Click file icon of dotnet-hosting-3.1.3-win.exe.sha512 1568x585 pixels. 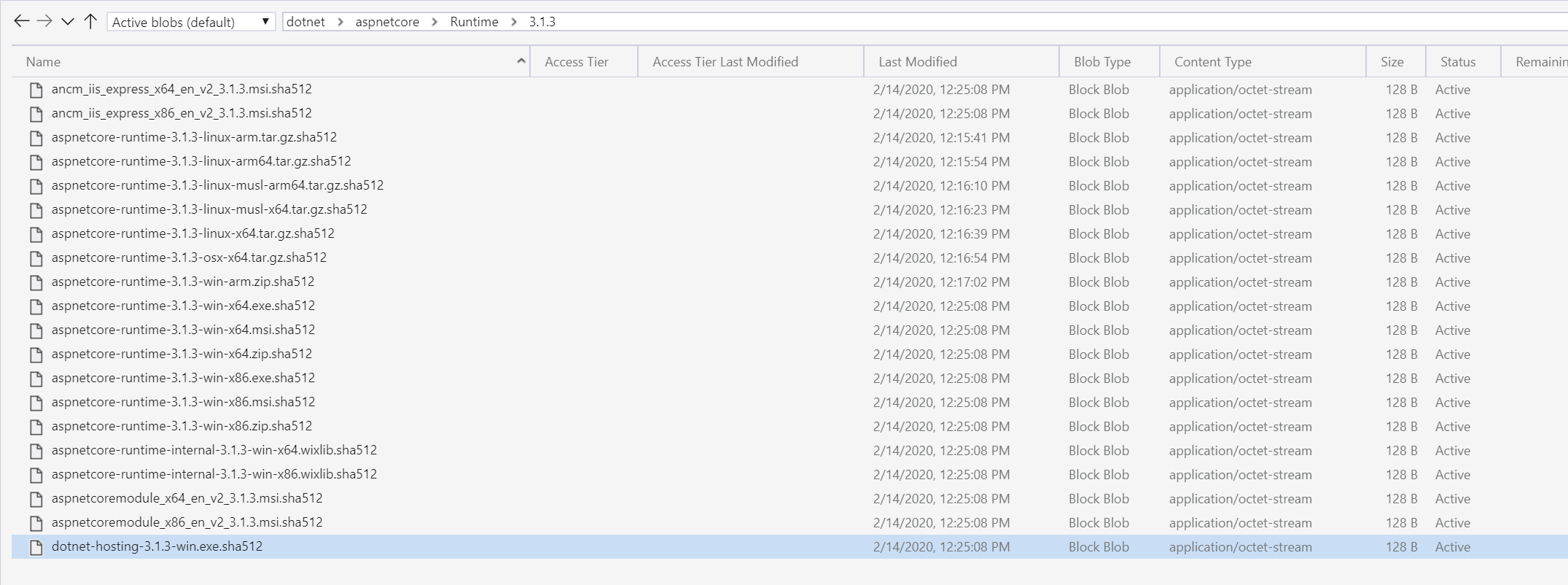[36, 547]
